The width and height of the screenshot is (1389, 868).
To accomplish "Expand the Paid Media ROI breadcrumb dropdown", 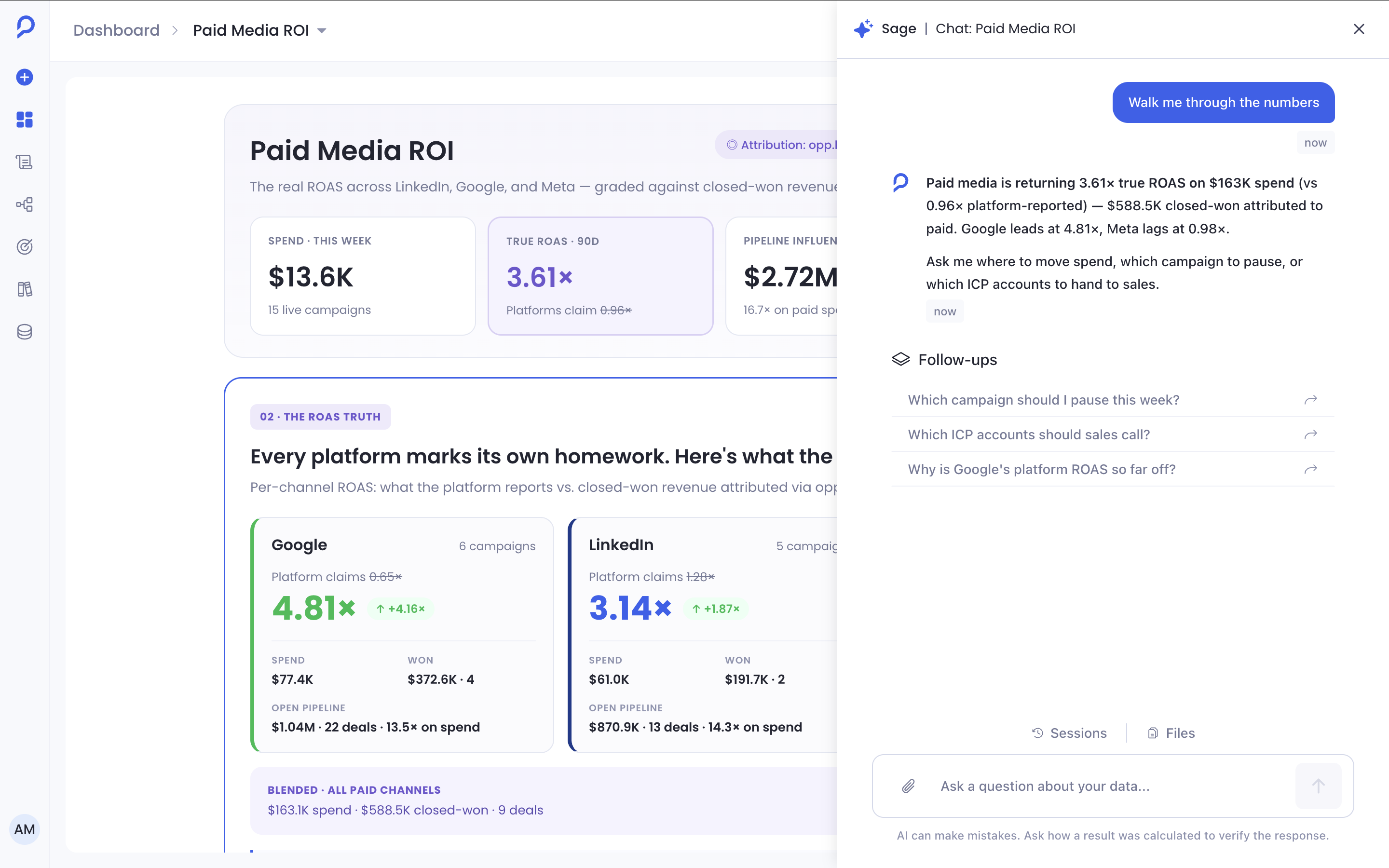I will click(322, 30).
